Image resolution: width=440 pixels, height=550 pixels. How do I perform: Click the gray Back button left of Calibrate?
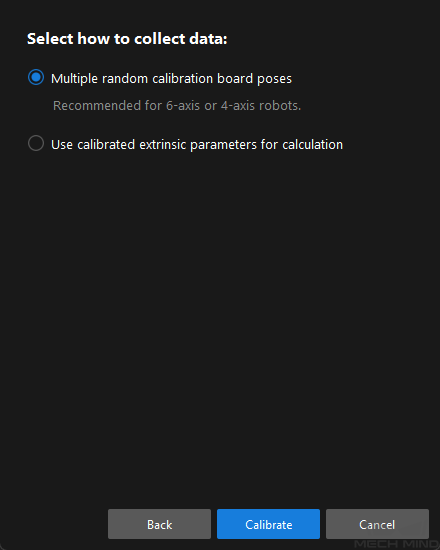pyautogui.click(x=159, y=524)
